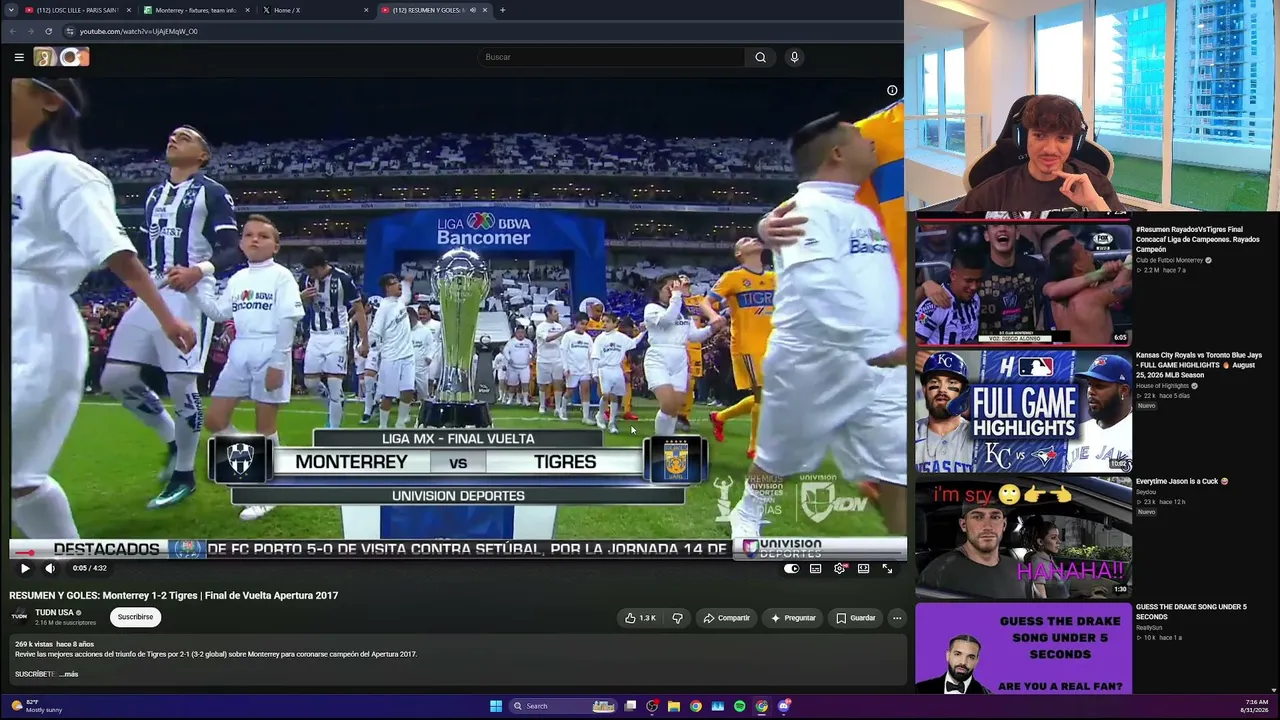Open the clock and date flyout
Viewport: 1280px width, 720px height.
(x=1252, y=706)
